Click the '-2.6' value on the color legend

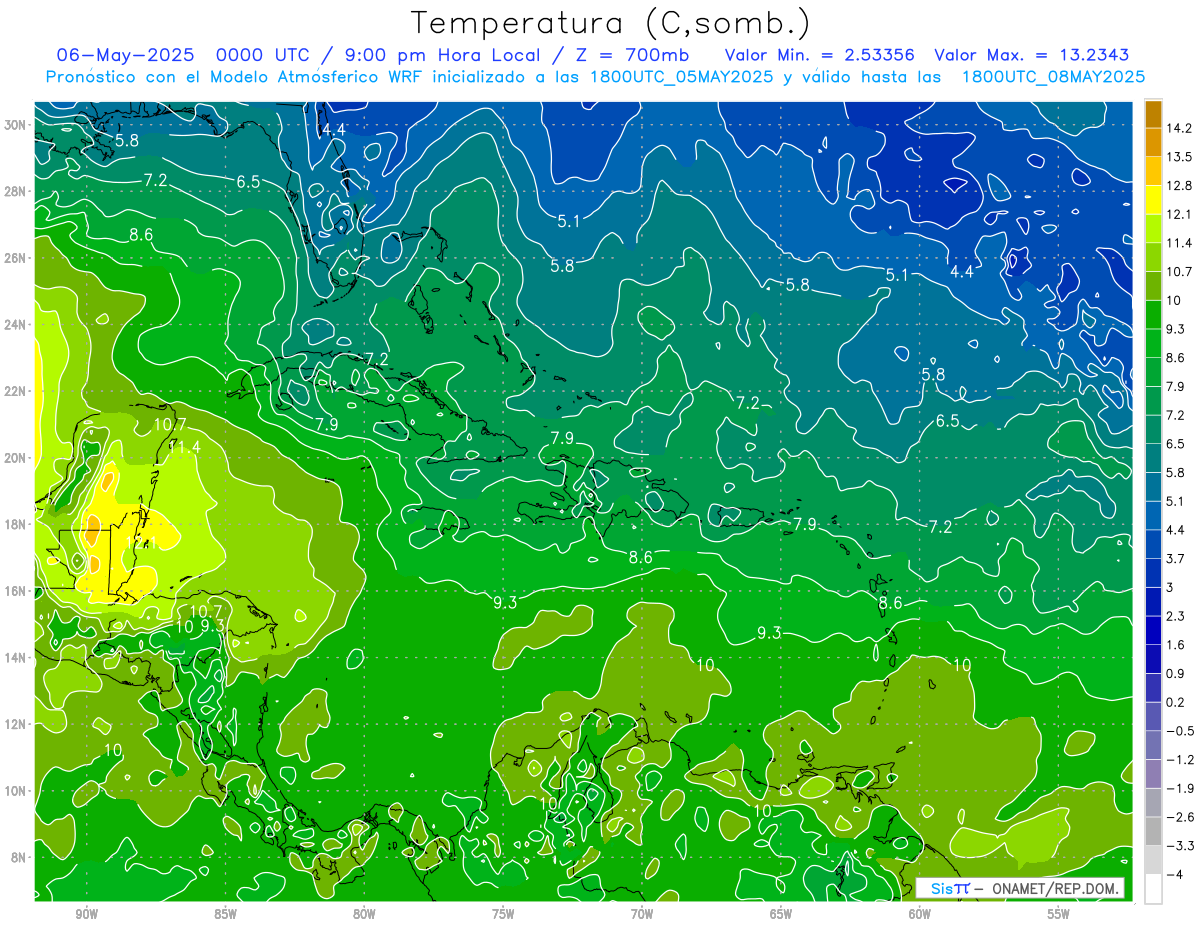1180,817
